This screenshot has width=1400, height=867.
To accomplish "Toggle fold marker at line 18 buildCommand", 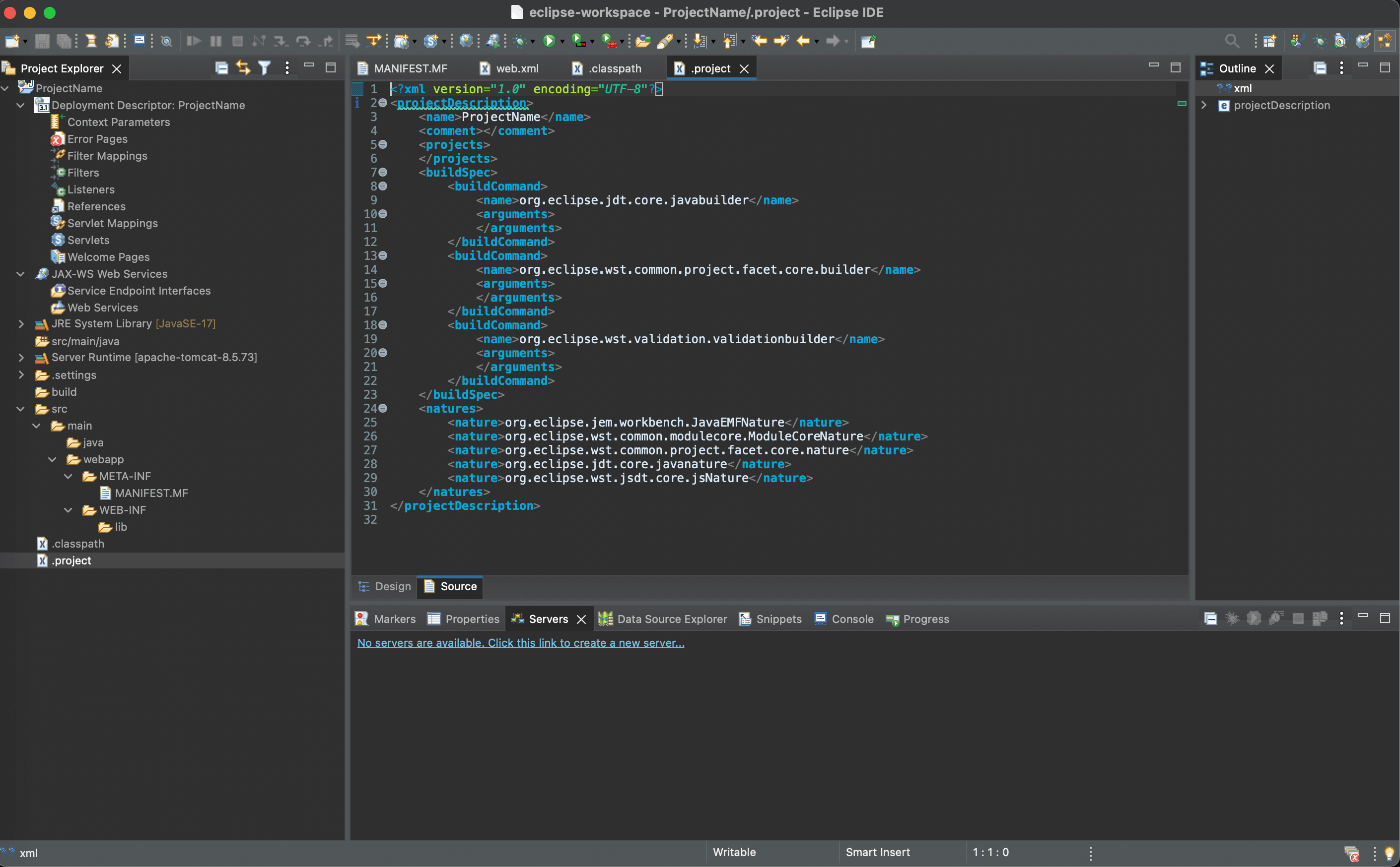I will point(383,325).
